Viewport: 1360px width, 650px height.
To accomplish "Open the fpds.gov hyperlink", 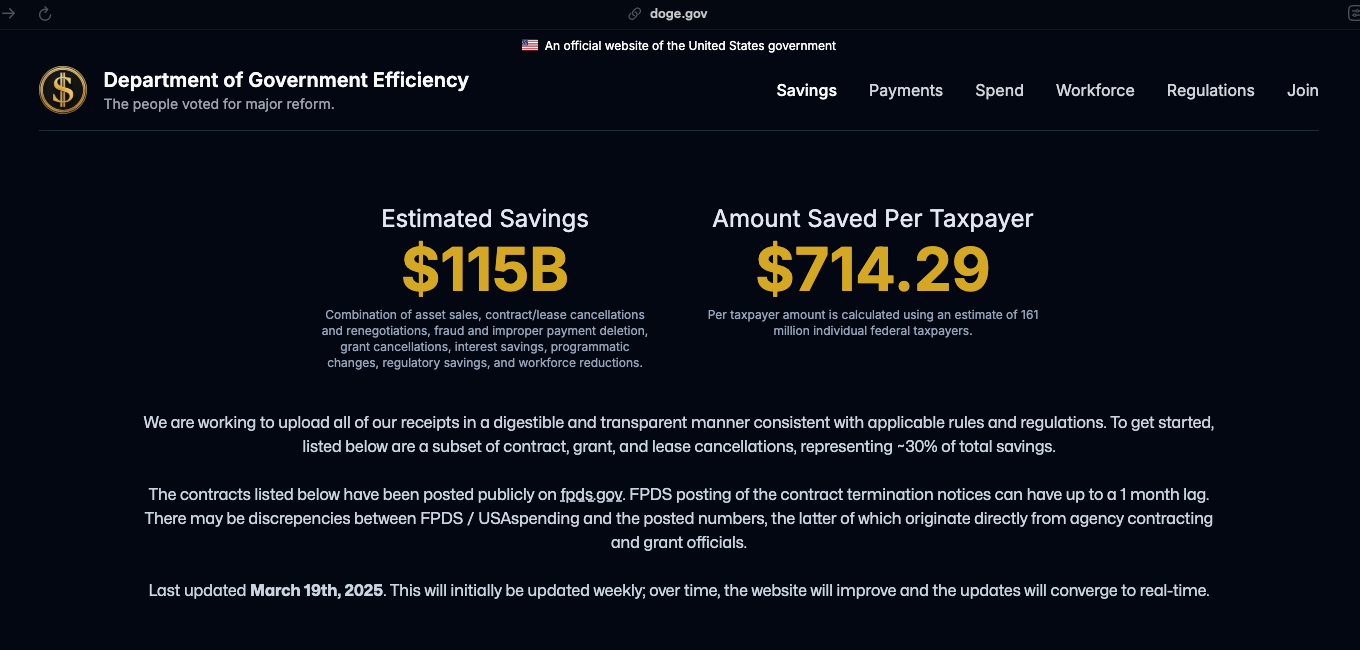I will [x=590, y=494].
